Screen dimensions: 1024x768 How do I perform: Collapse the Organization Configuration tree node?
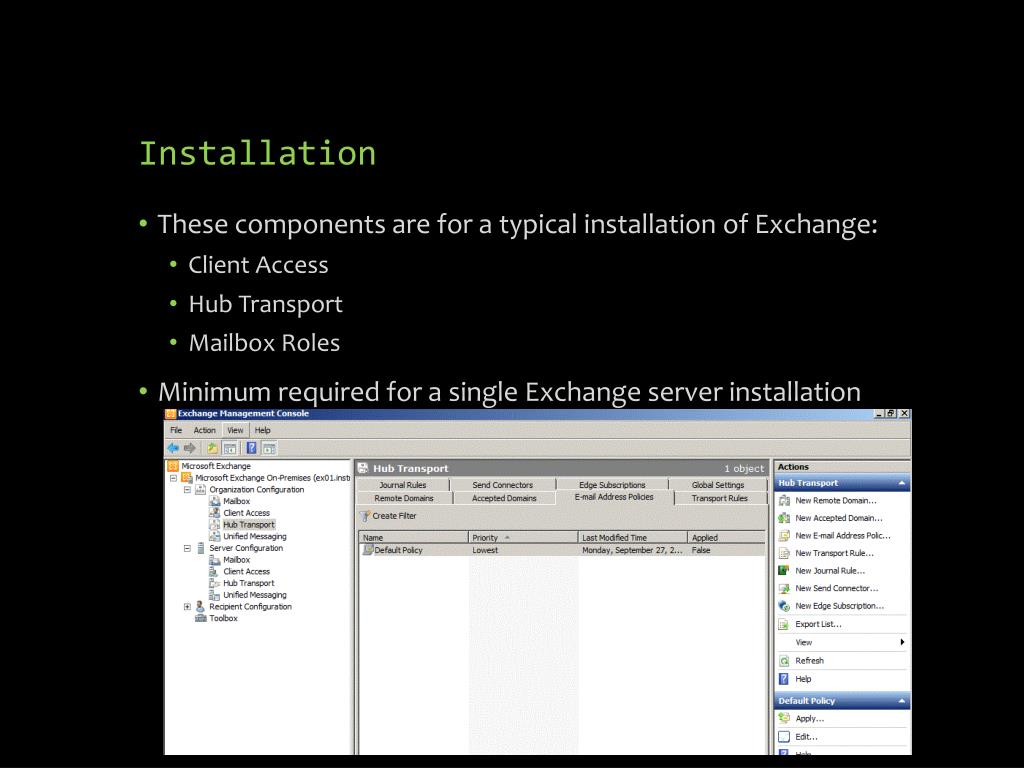[187, 490]
